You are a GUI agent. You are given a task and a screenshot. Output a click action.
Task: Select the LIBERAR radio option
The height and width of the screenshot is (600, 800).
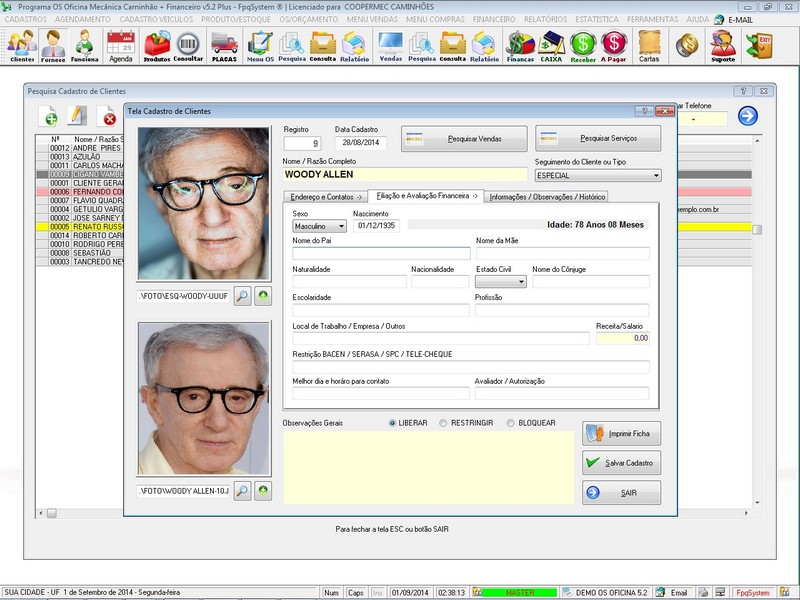392,423
